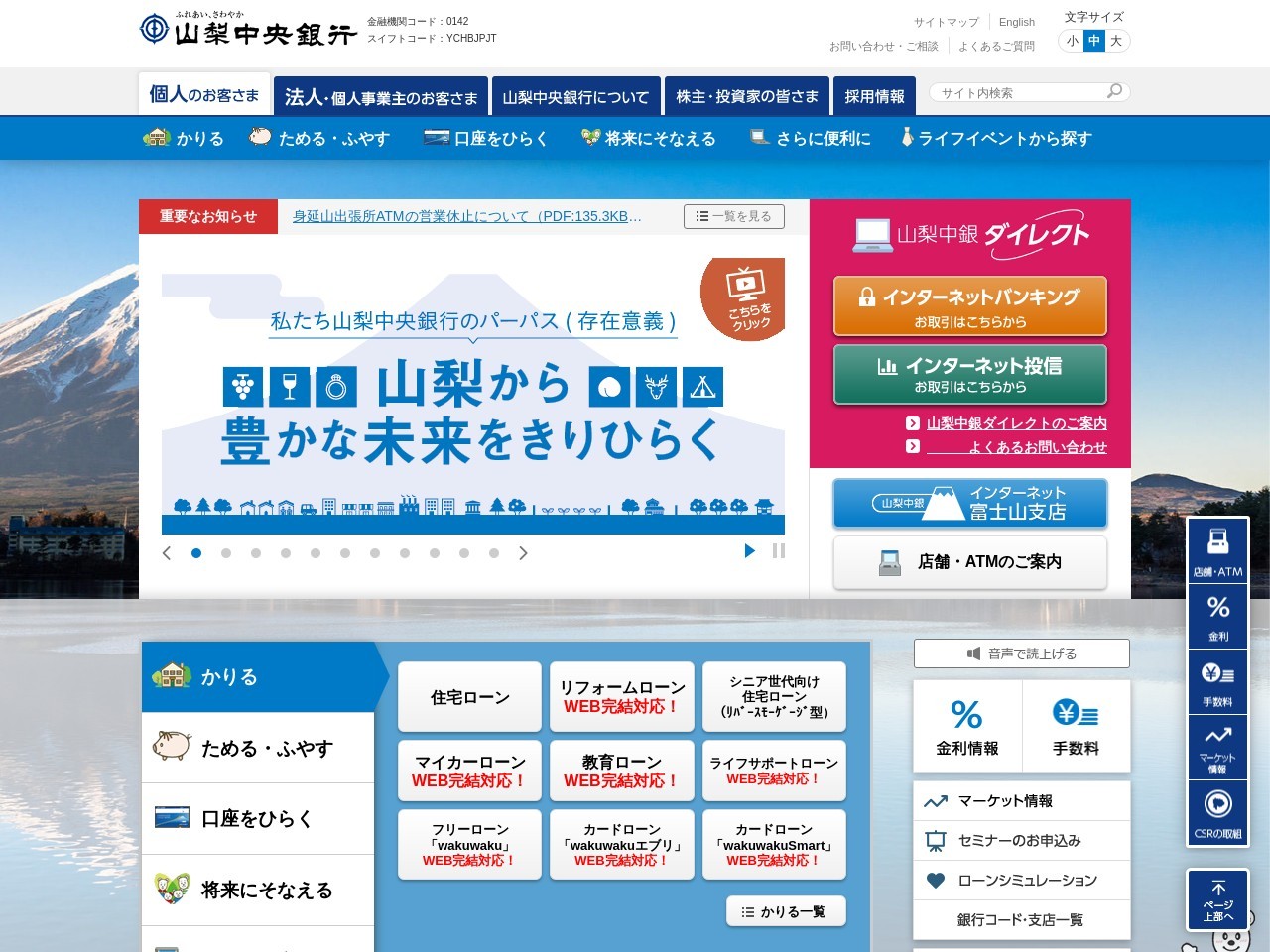Click the インターネット投信 button
This screenshot has height=952, width=1270.
(970, 374)
